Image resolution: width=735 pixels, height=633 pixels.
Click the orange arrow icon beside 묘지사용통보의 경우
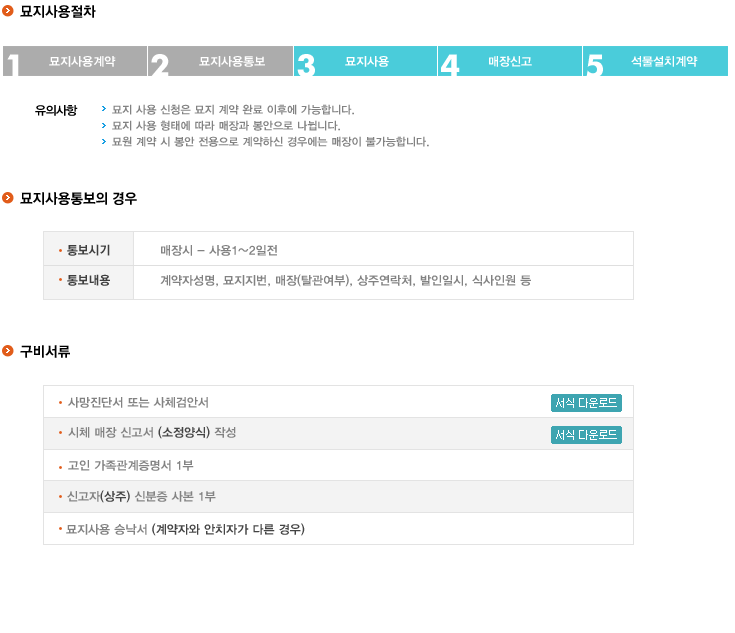(x=8, y=198)
